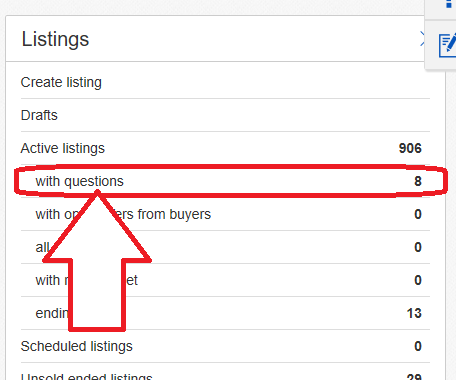Click the blue info icon at top
The width and height of the screenshot is (456, 380).
449,4
